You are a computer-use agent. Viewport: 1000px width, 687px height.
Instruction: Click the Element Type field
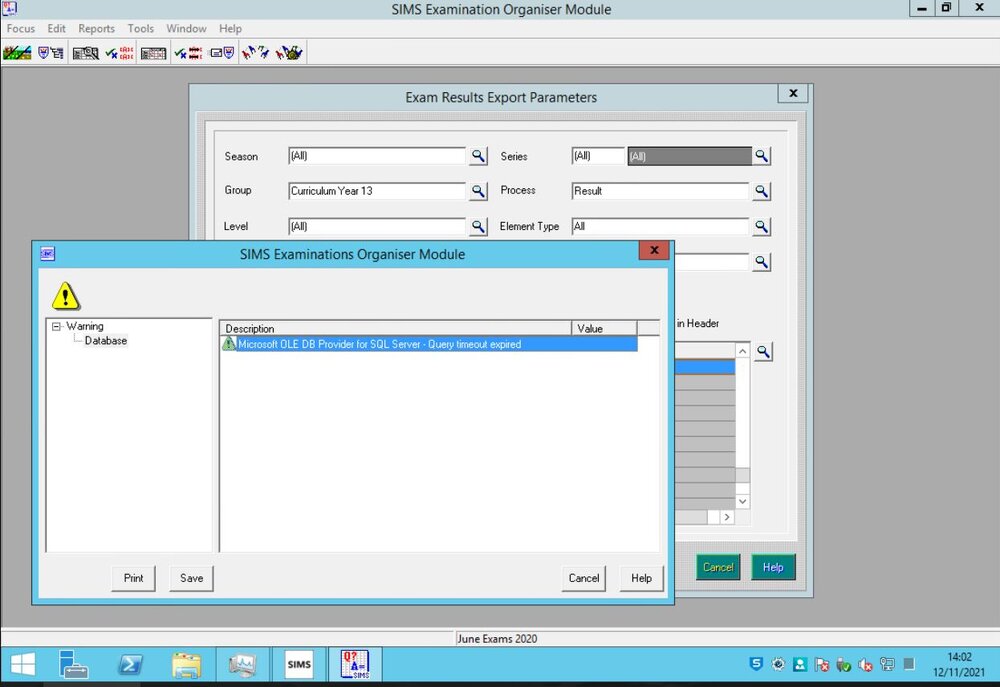[x=660, y=226]
